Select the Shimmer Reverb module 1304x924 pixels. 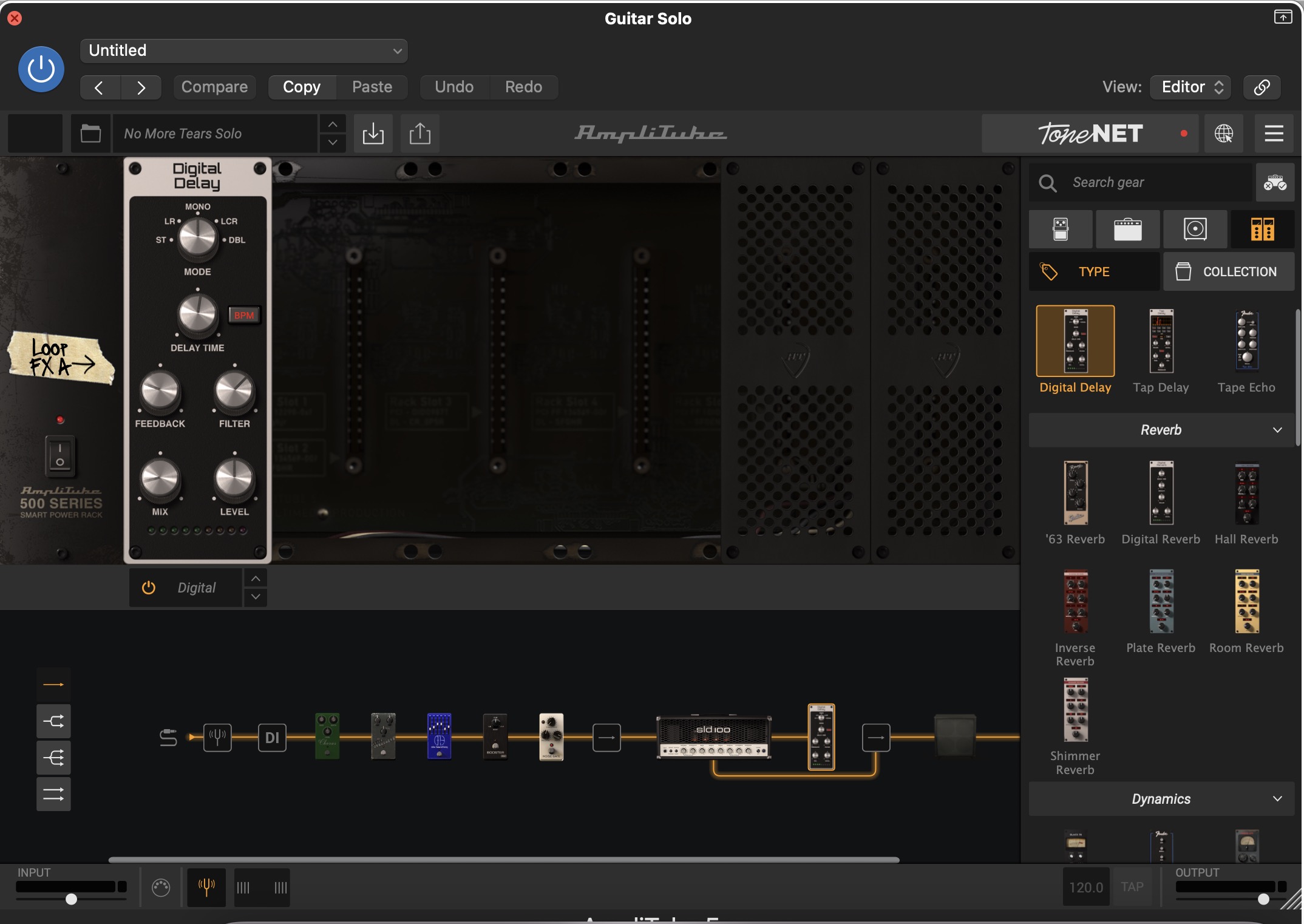pos(1075,710)
